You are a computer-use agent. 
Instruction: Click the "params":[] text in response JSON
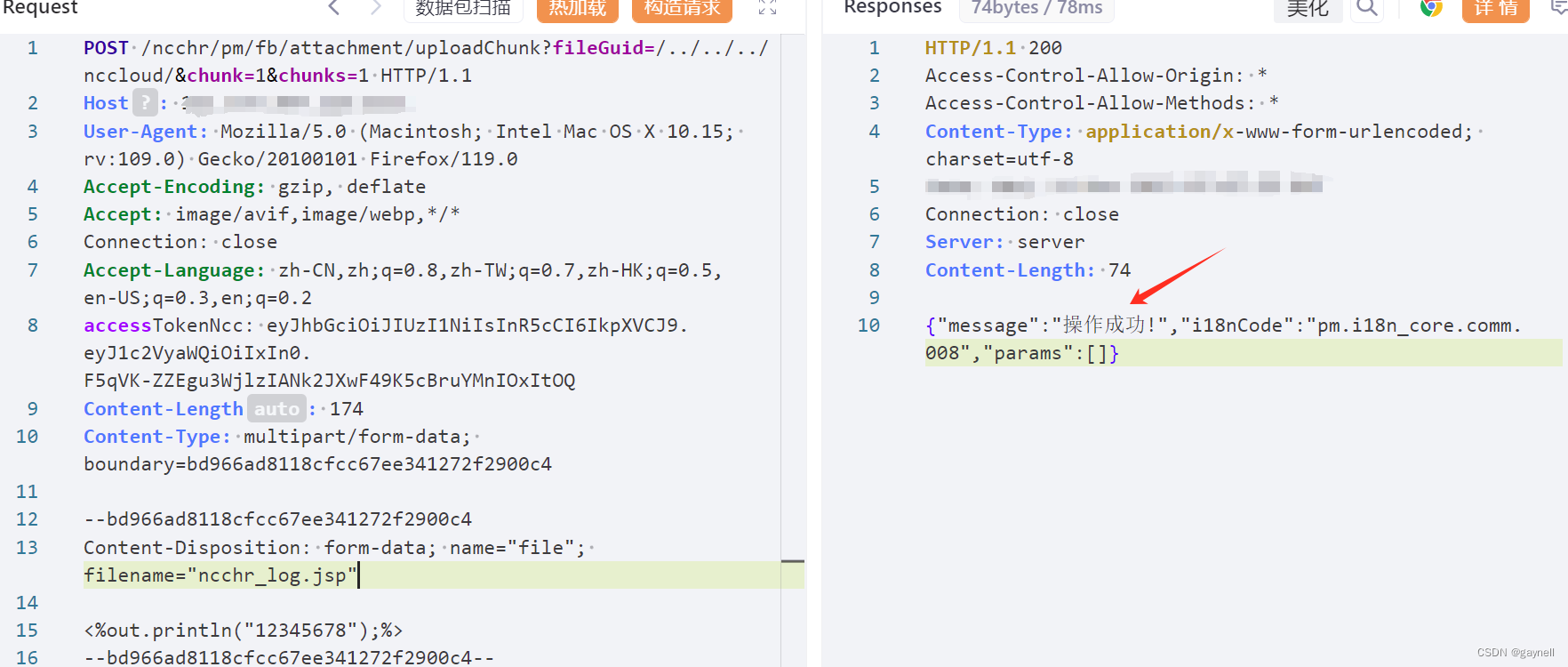pyautogui.click(x=1045, y=353)
